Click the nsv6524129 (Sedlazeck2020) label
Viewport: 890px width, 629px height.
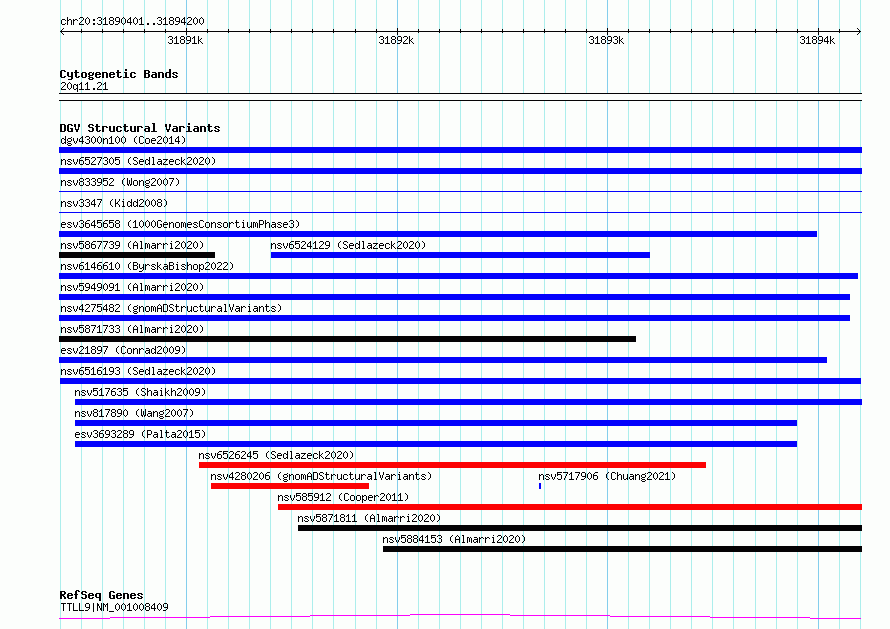click(x=348, y=245)
